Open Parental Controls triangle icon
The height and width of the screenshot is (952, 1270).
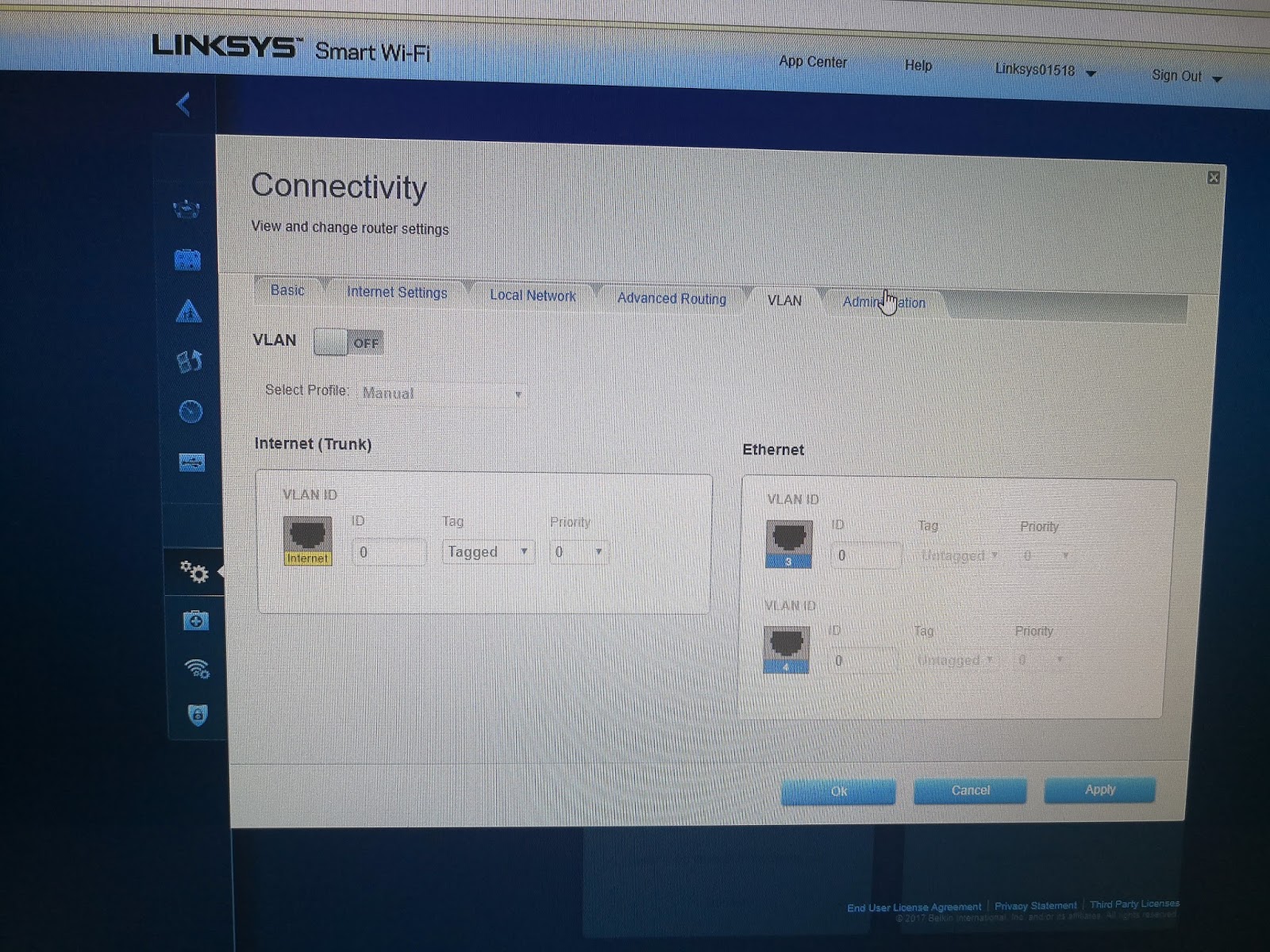click(x=188, y=311)
